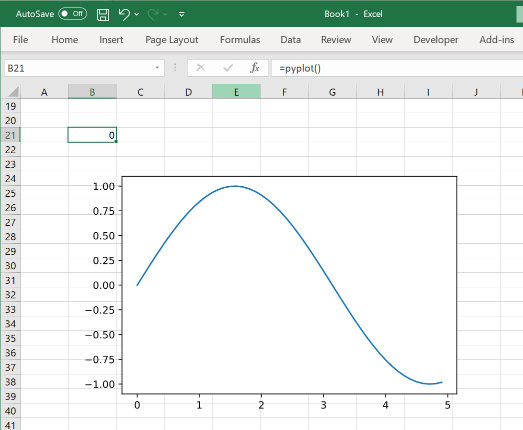Select row 22 header

coord(11,149)
